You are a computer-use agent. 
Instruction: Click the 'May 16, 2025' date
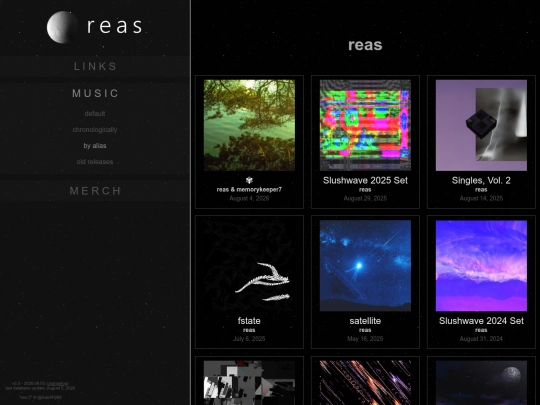click(x=365, y=339)
